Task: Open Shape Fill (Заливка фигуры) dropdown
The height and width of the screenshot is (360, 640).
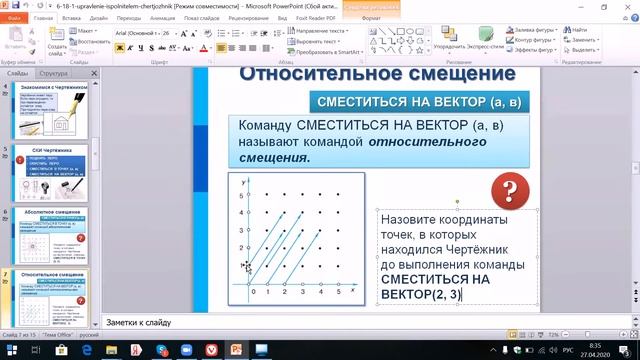Action: tap(532, 30)
